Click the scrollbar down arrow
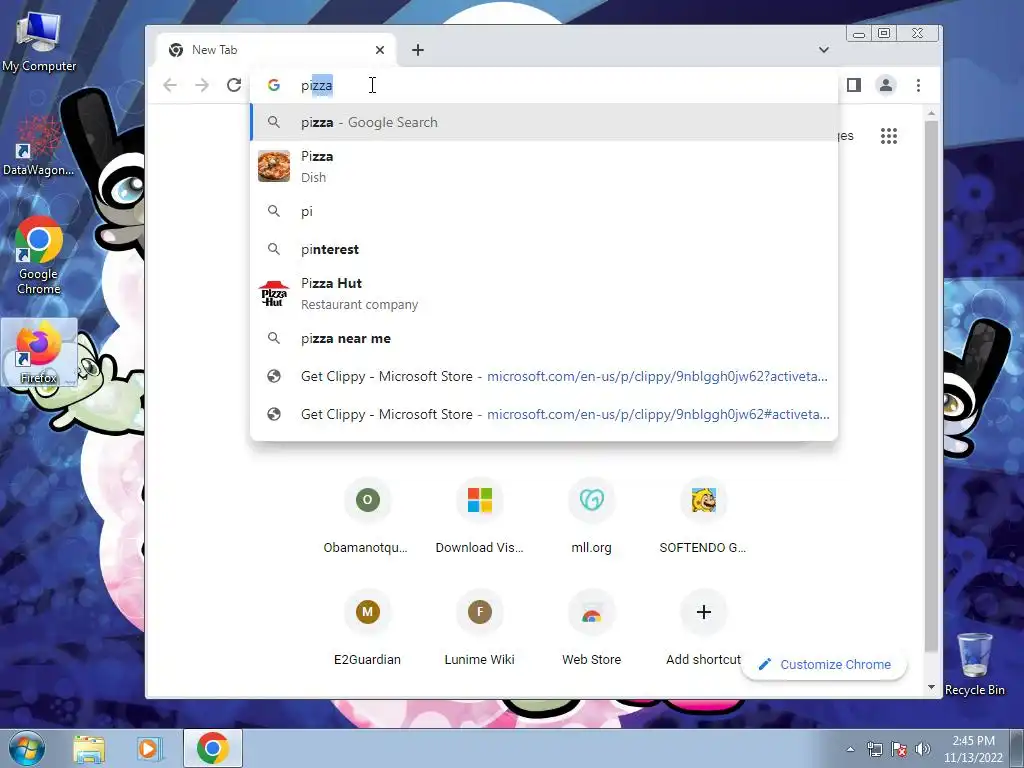The width and height of the screenshot is (1024, 768). [x=931, y=687]
